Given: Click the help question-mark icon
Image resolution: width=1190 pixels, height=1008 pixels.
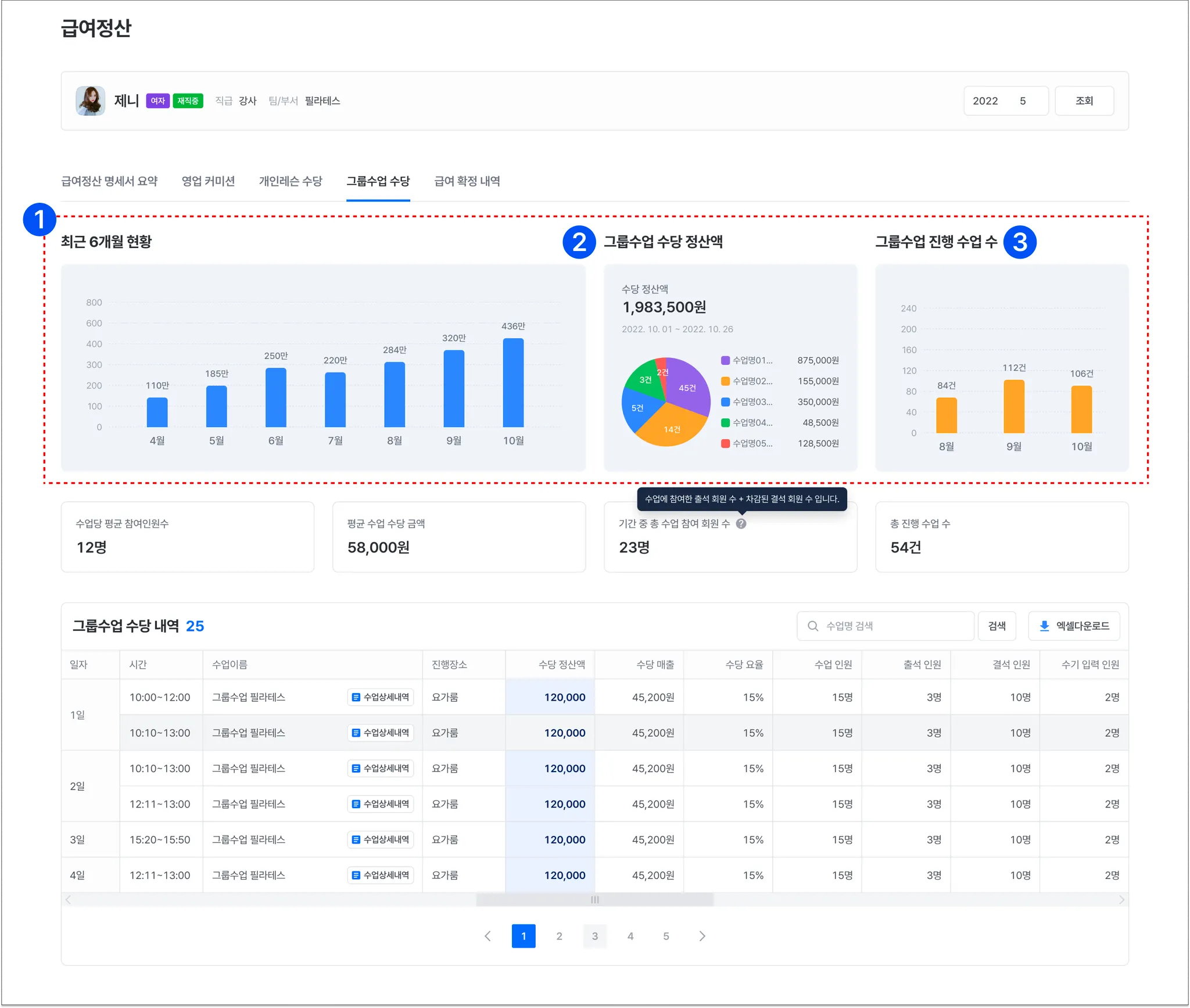Looking at the screenshot, I should pyautogui.click(x=741, y=523).
